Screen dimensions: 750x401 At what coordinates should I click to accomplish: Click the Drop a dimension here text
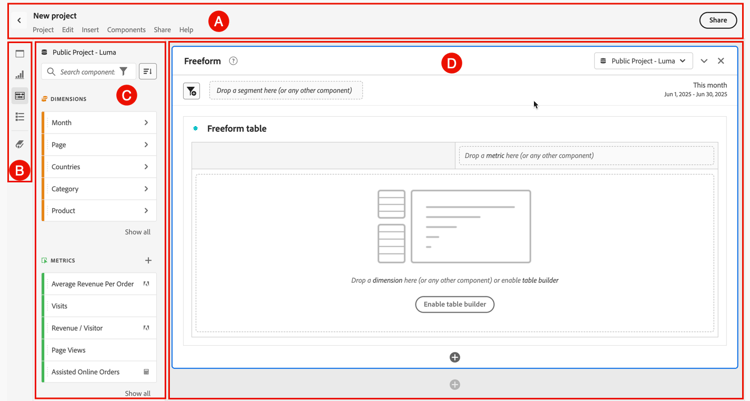[x=454, y=280]
